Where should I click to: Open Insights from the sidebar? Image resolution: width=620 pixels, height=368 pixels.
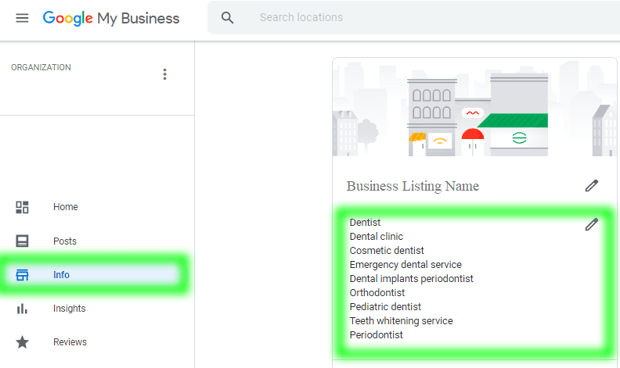(x=69, y=308)
